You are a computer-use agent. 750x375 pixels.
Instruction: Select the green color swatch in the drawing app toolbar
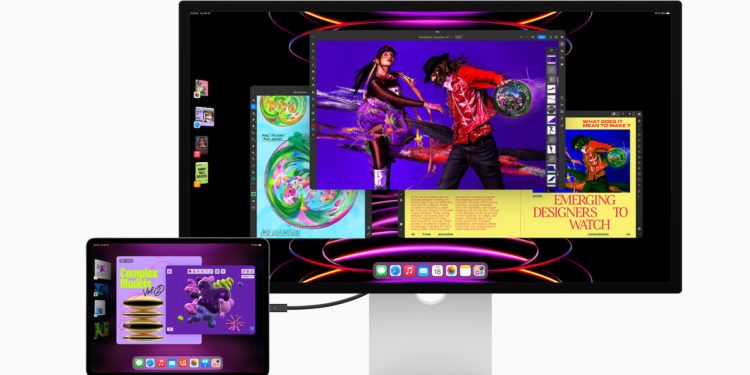(x=254, y=194)
